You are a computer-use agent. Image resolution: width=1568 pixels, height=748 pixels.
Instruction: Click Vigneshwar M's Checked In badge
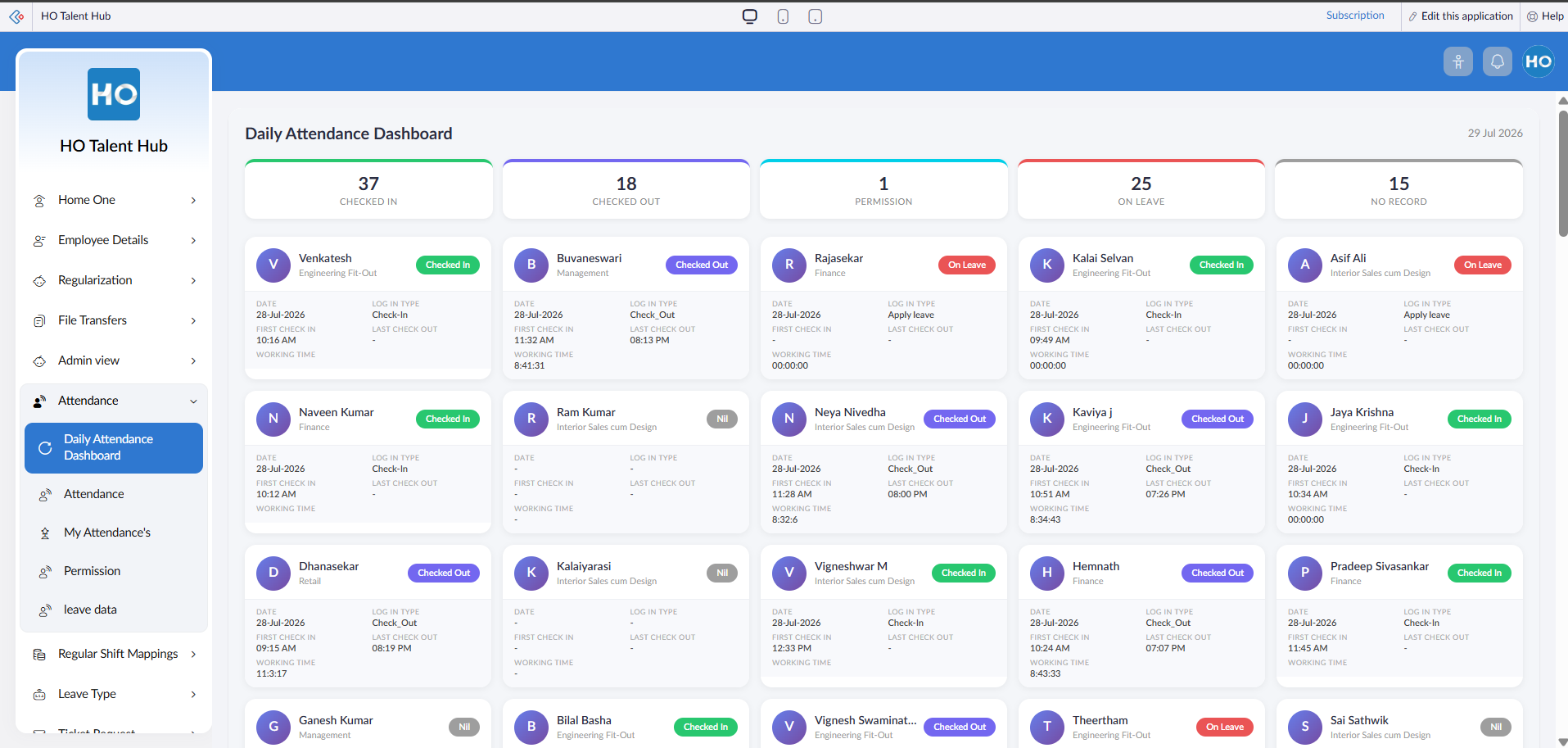click(964, 573)
